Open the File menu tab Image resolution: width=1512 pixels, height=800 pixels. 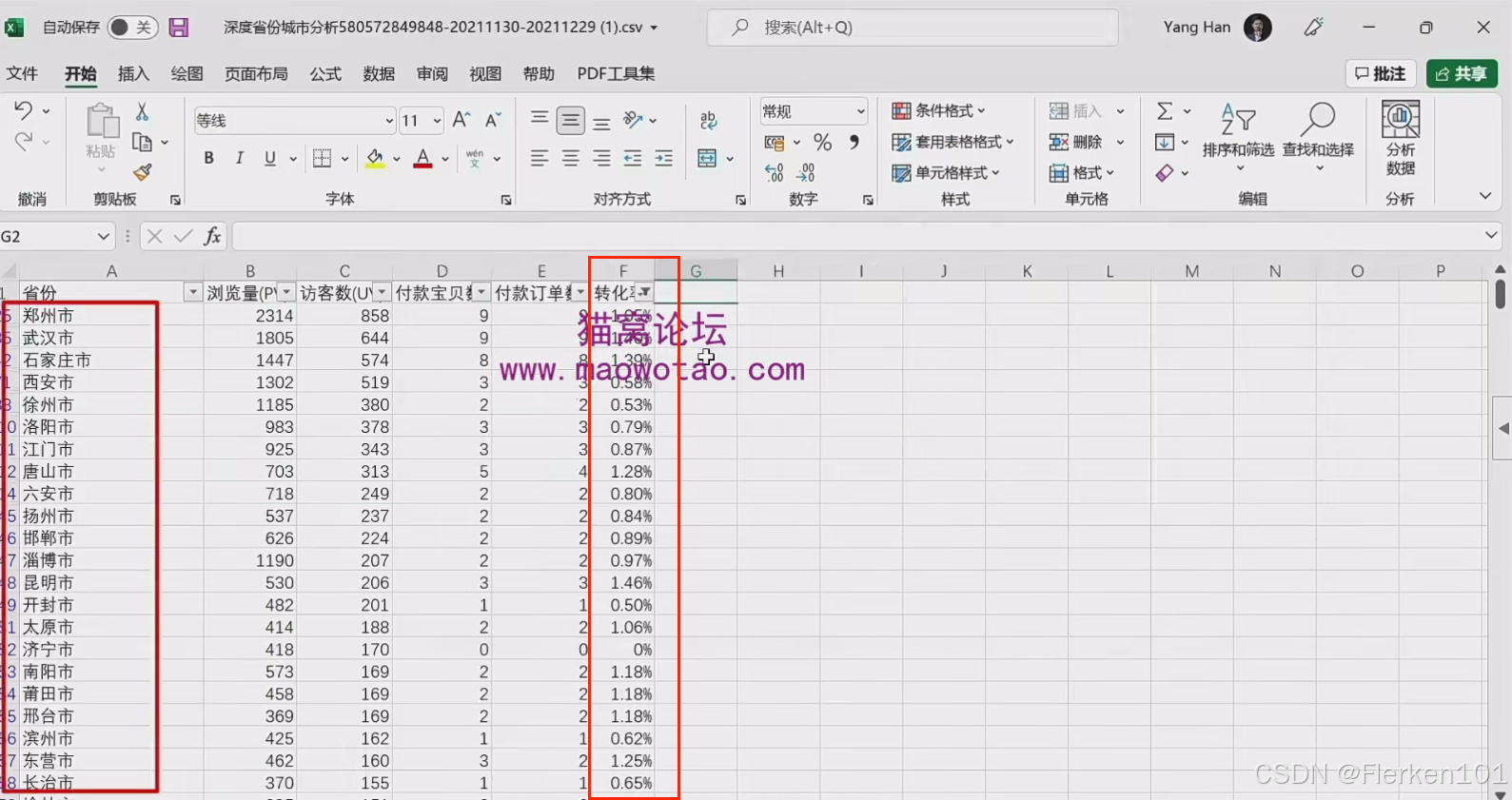tap(22, 73)
